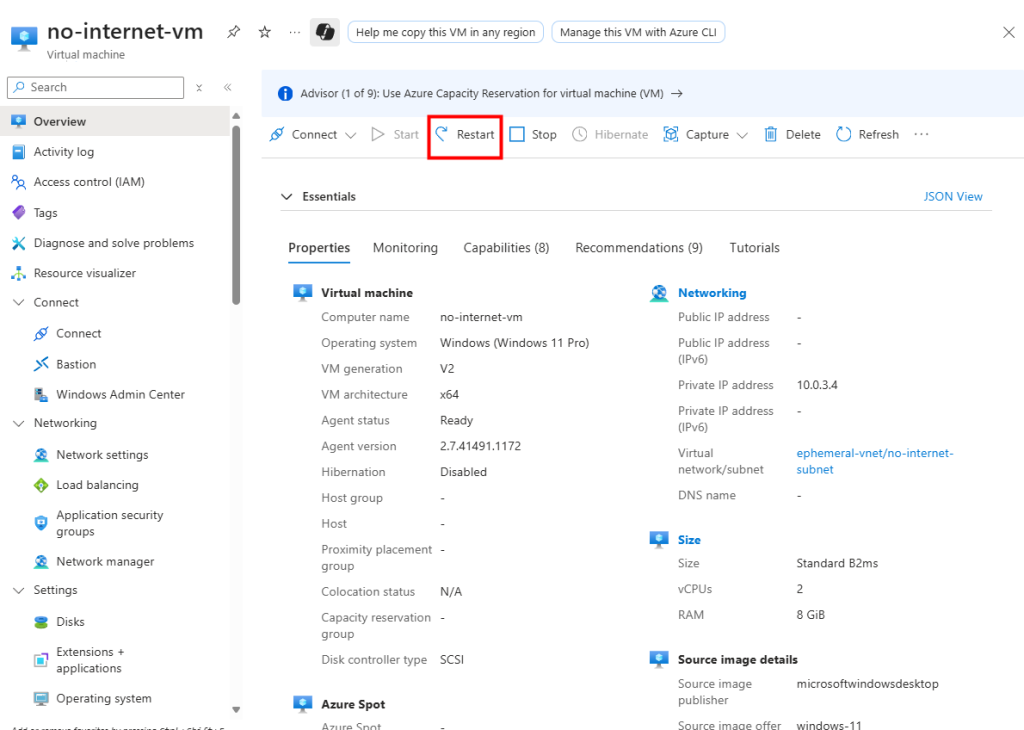Click sidebar scroll-down arrow
The width and height of the screenshot is (1024, 730).
point(236,710)
